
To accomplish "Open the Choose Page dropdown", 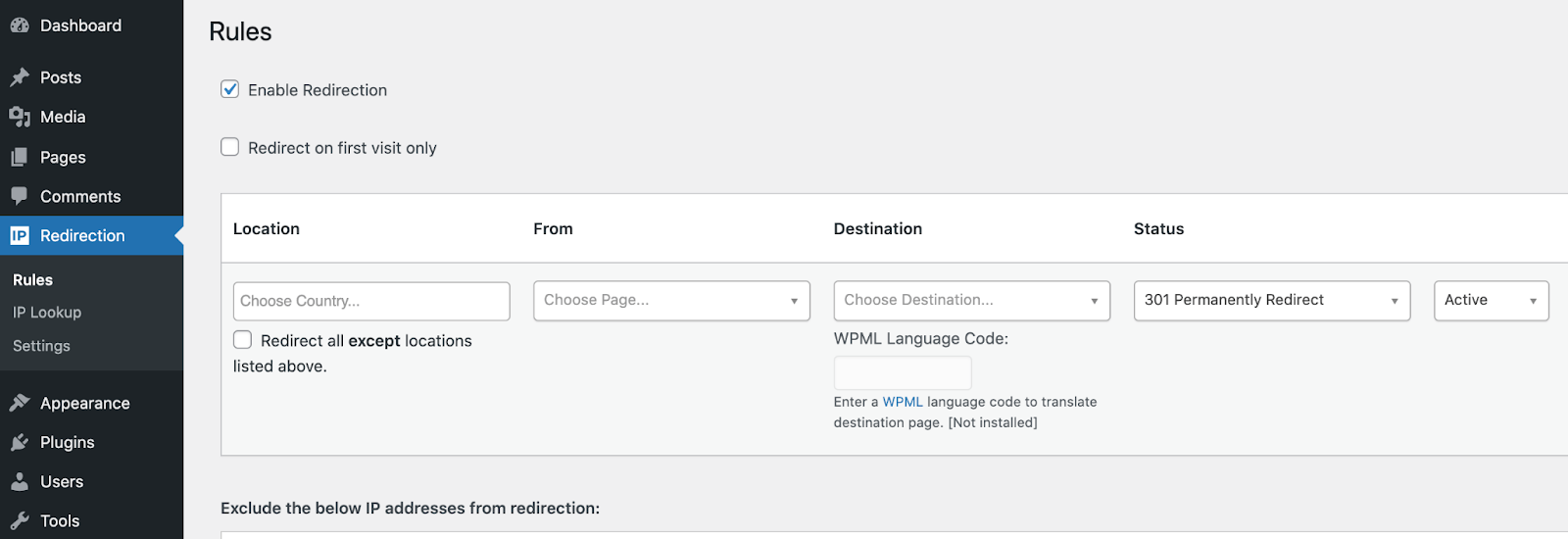I will coord(671,301).
